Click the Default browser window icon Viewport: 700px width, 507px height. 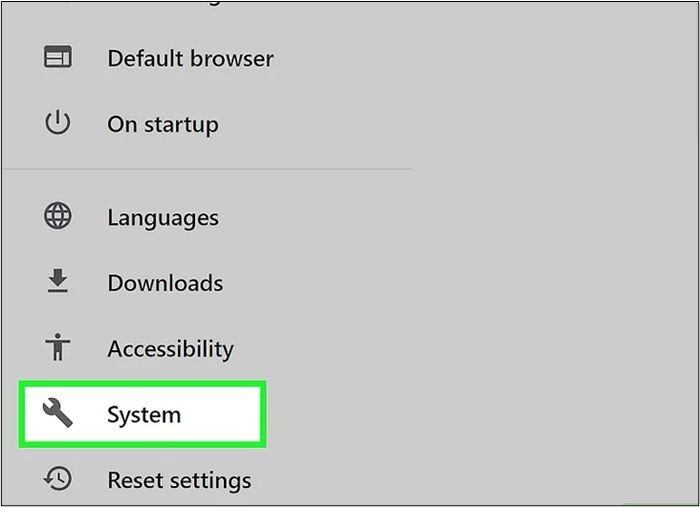(x=58, y=58)
